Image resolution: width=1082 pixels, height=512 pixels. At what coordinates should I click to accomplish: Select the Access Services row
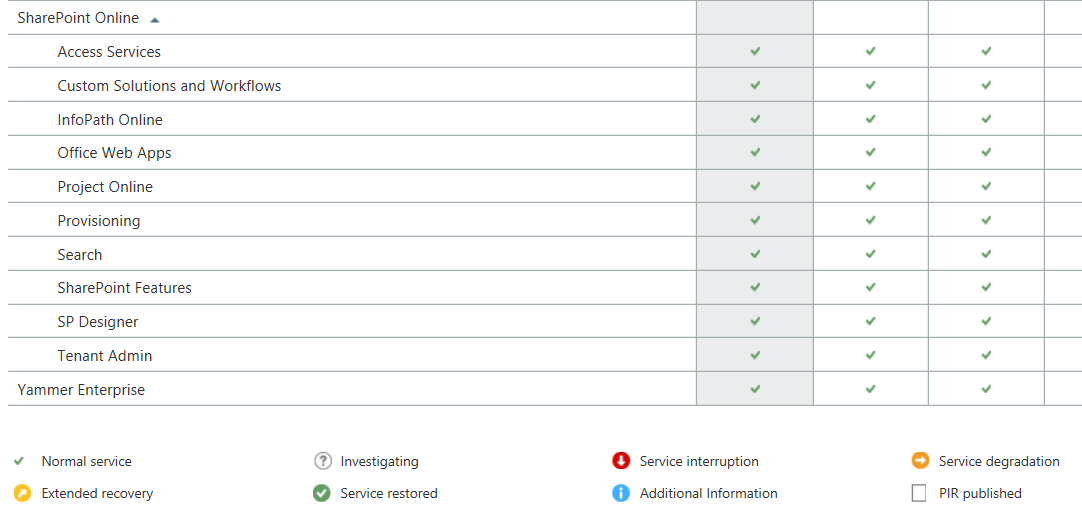click(109, 52)
